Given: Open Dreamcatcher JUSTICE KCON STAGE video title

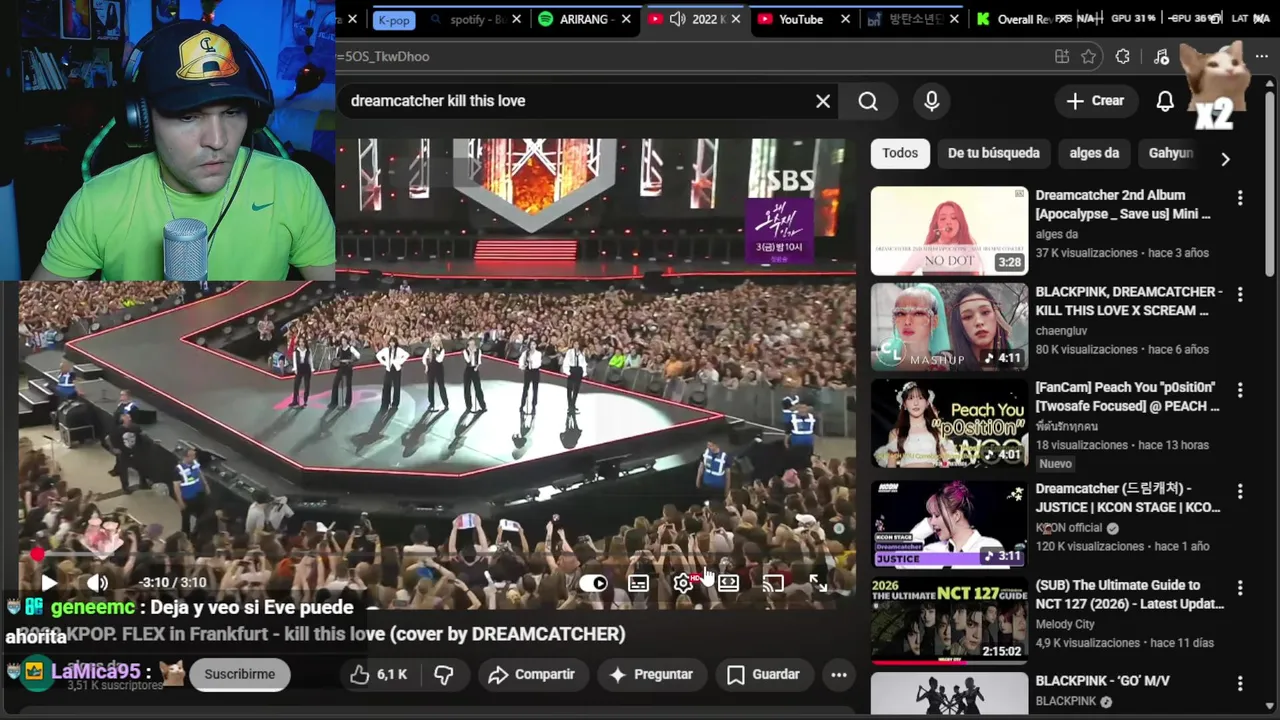Looking at the screenshot, I should pos(1128,498).
